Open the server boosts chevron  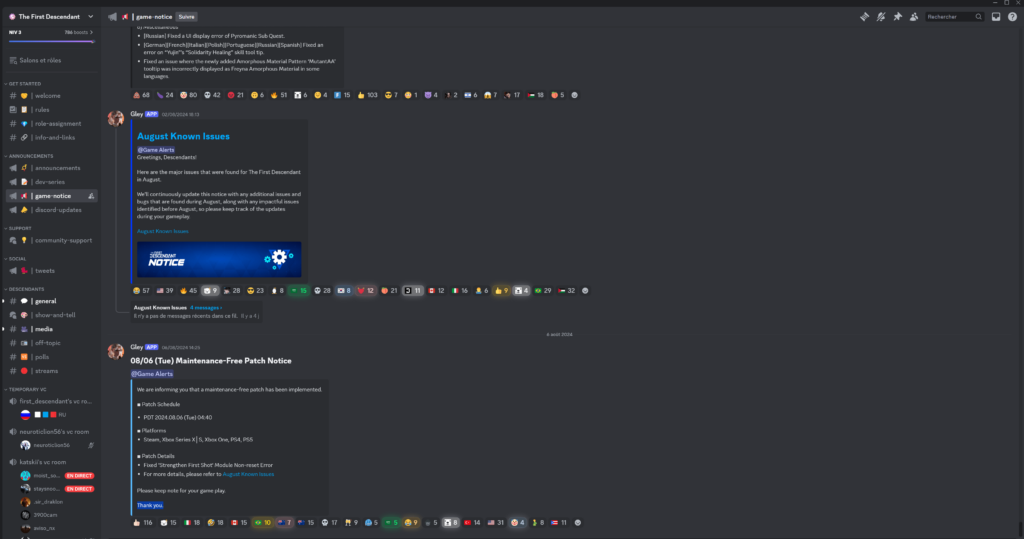click(91, 32)
